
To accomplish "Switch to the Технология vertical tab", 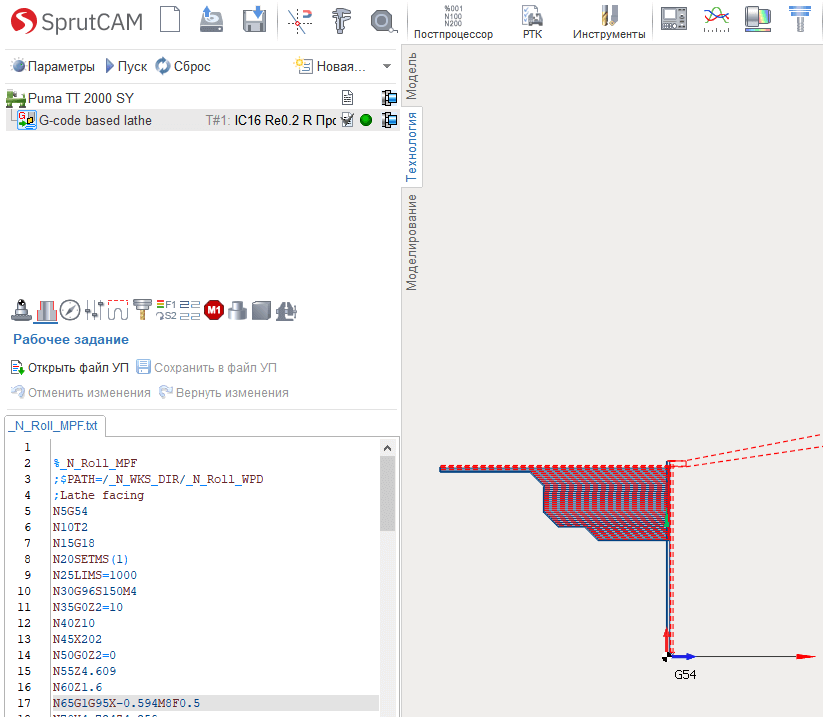I will click(x=411, y=147).
